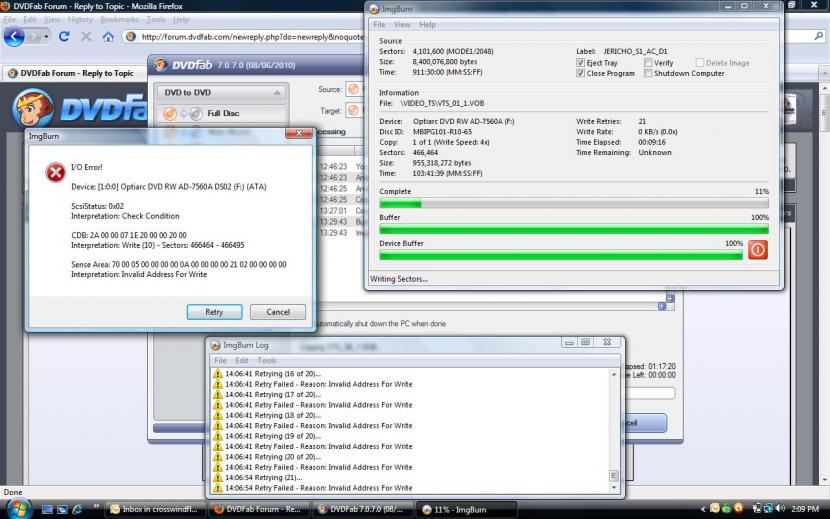830x519 pixels.
Task: Open ImgBurn View menu
Action: pyautogui.click(x=402, y=24)
